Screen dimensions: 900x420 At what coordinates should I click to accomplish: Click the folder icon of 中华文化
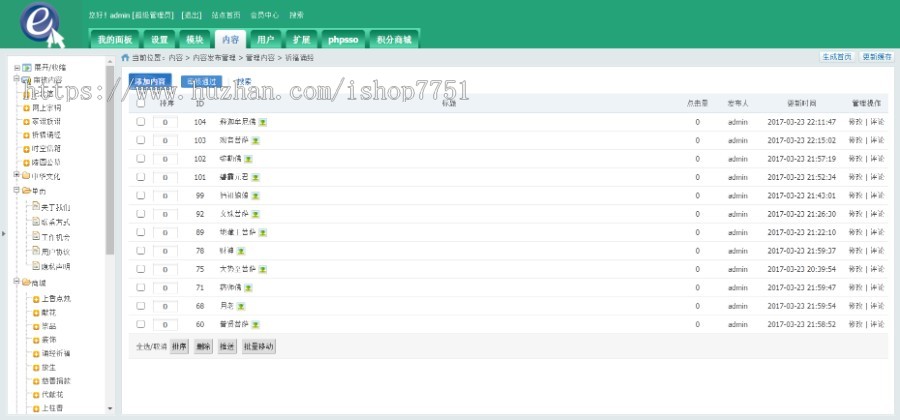[26, 176]
